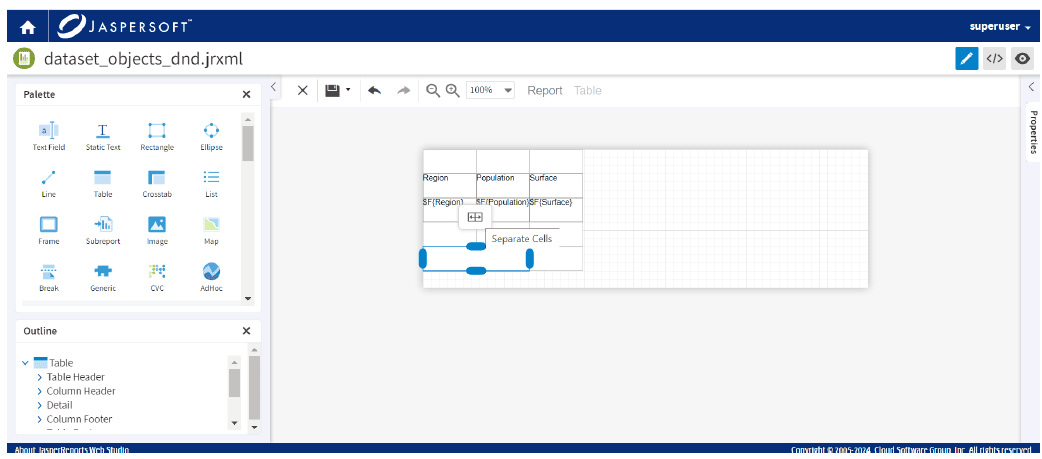Click the Report breadcrumb
Screen dimensions: 1042x459
[x=545, y=90]
